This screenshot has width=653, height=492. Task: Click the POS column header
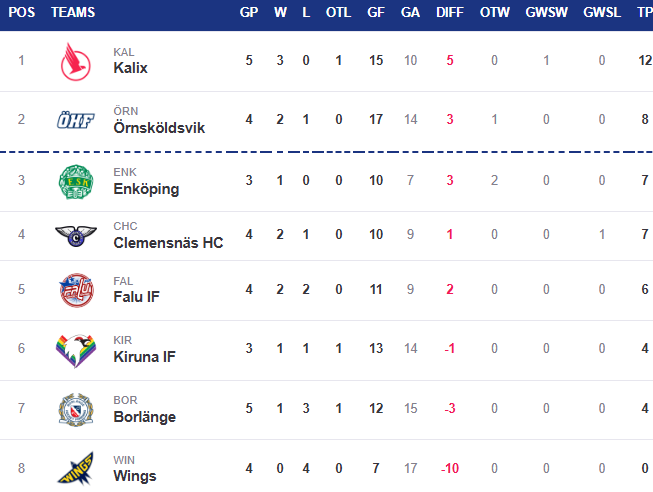(22, 12)
